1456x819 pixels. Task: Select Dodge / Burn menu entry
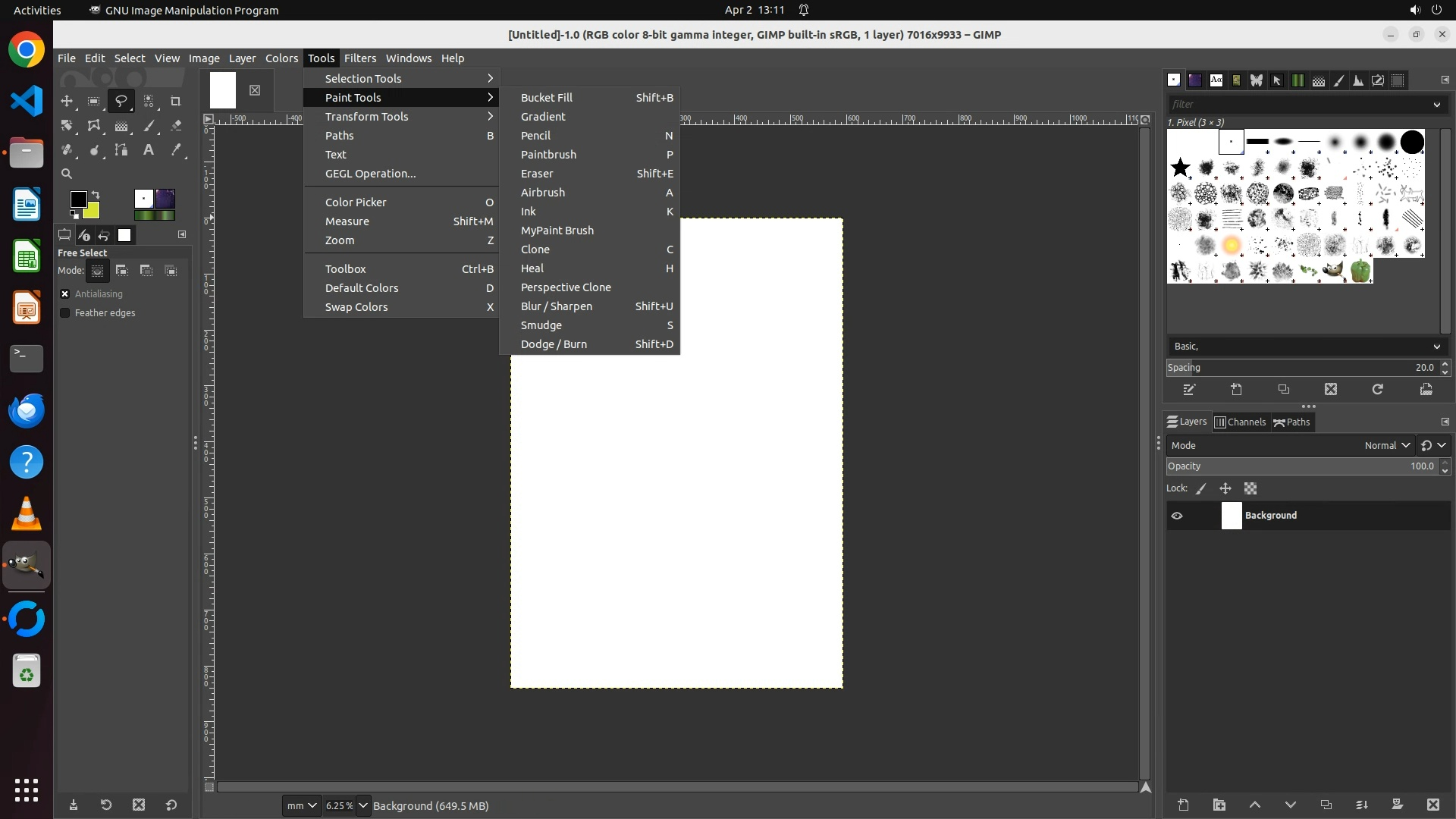[554, 344]
